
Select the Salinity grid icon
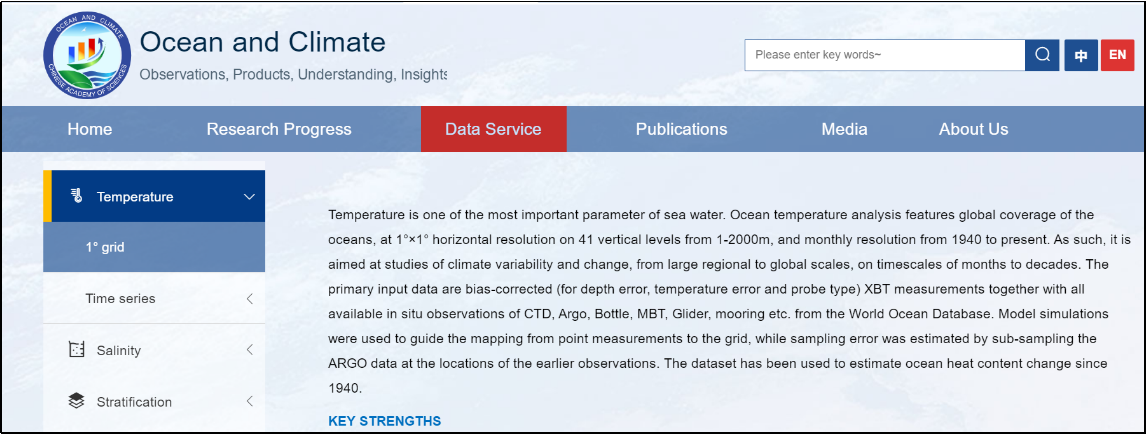pos(77,349)
